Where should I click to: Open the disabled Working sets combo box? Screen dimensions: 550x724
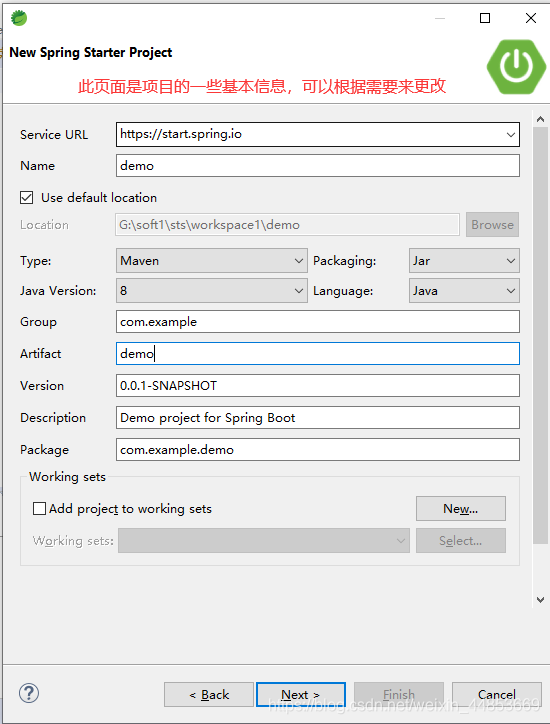click(264, 540)
